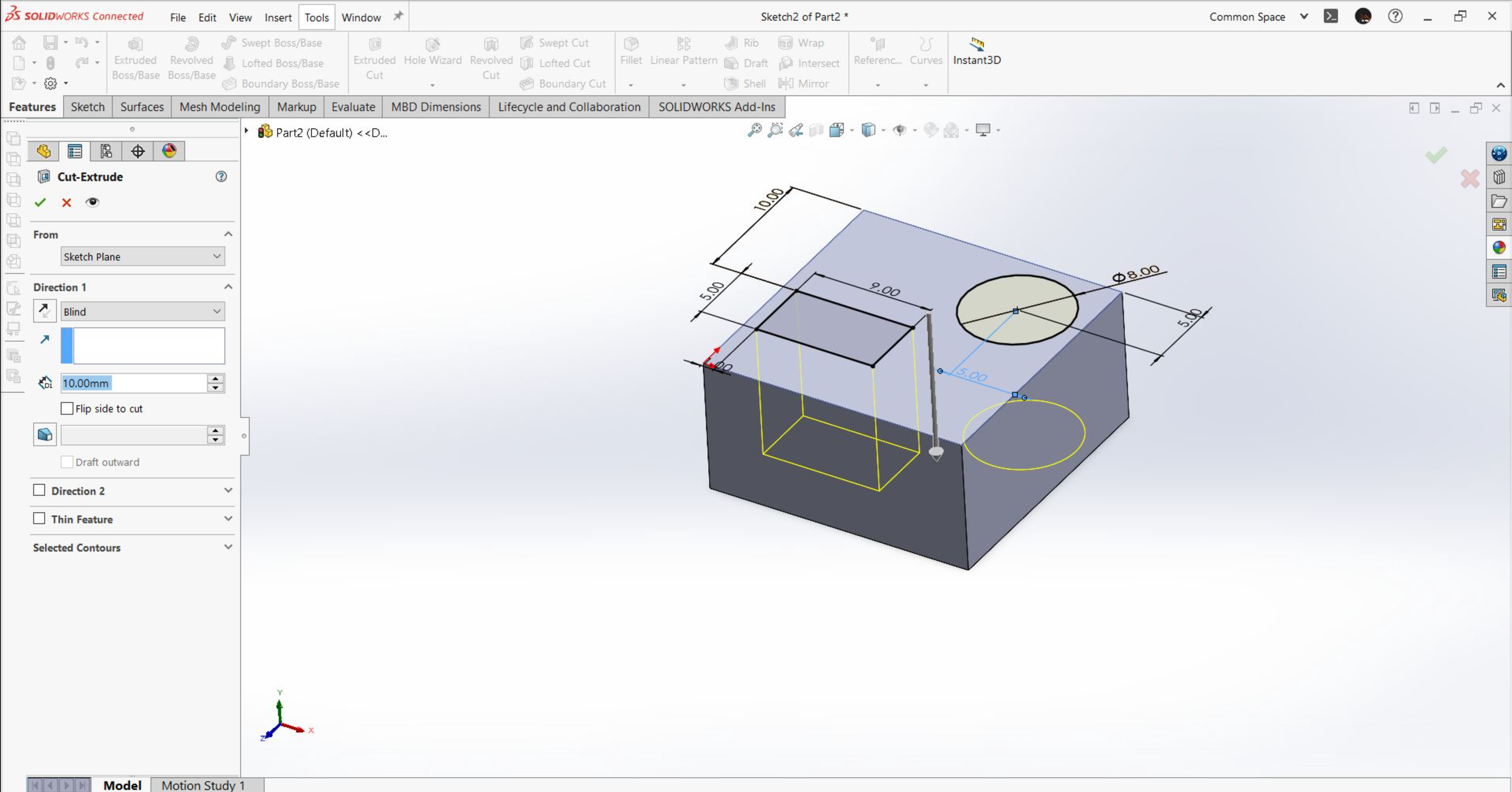Click the Zoom to Fit magnifier icon
Image resolution: width=1512 pixels, height=792 pixels.
point(754,130)
